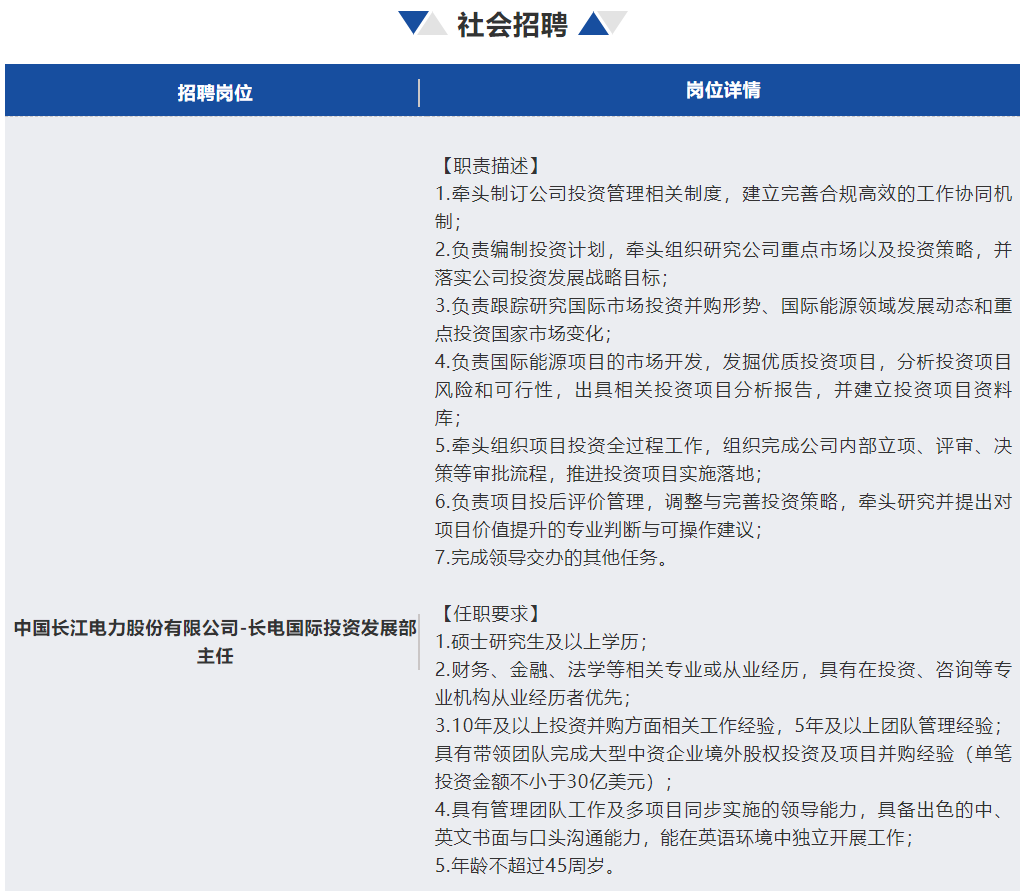1026x891 pixels.
Task: Click line 4.负责国际能源项目的市场开发
Action: point(723,389)
